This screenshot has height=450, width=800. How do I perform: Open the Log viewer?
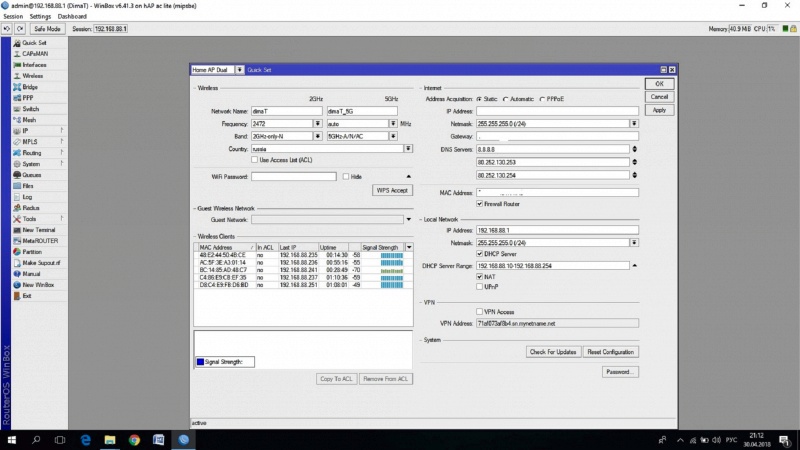pos(28,197)
